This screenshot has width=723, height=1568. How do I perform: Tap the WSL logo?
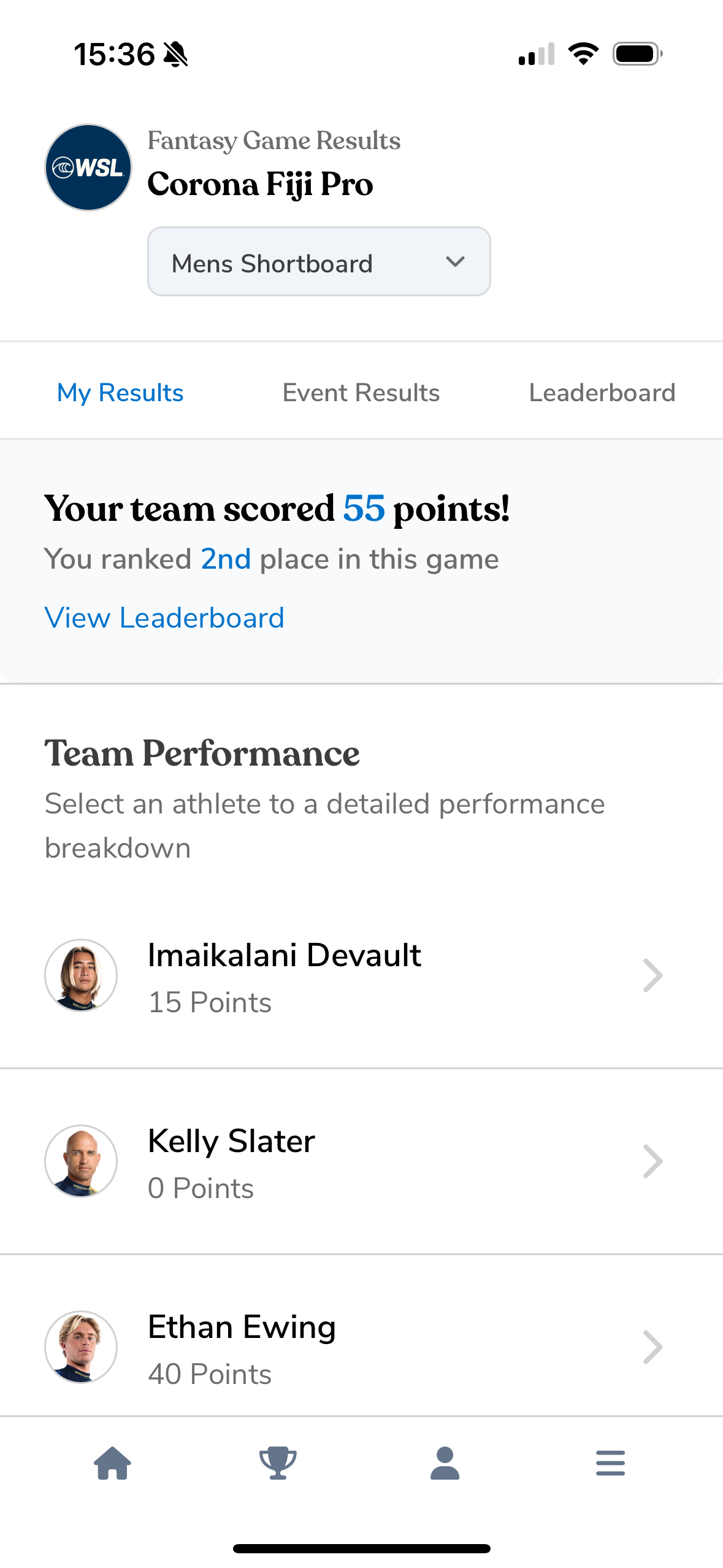click(x=88, y=167)
